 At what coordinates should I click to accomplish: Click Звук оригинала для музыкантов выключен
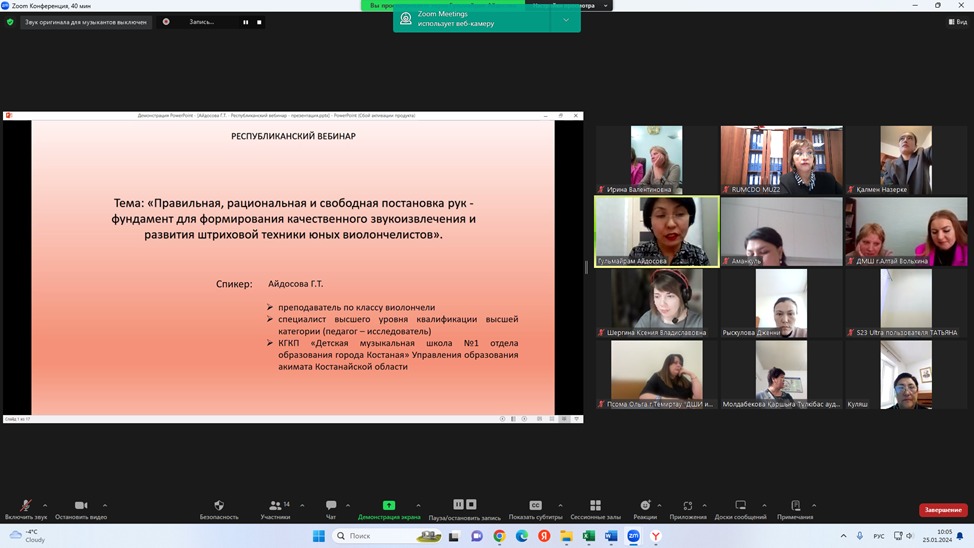click(86, 22)
